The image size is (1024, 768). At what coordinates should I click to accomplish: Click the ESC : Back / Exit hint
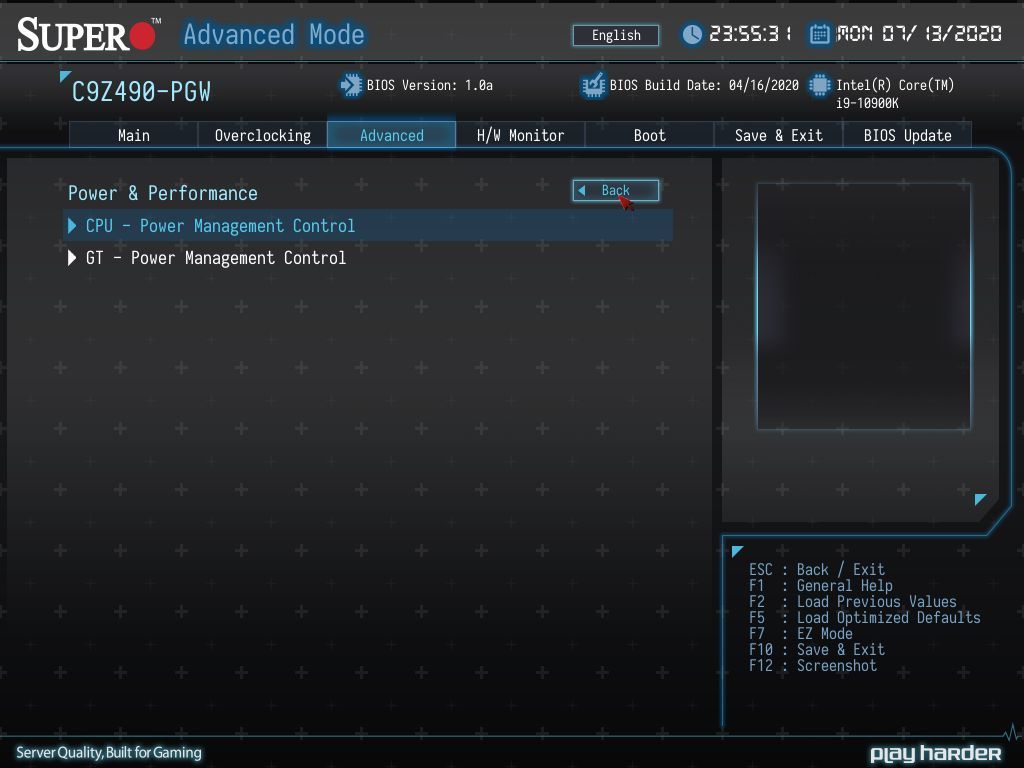click(816, 569)
